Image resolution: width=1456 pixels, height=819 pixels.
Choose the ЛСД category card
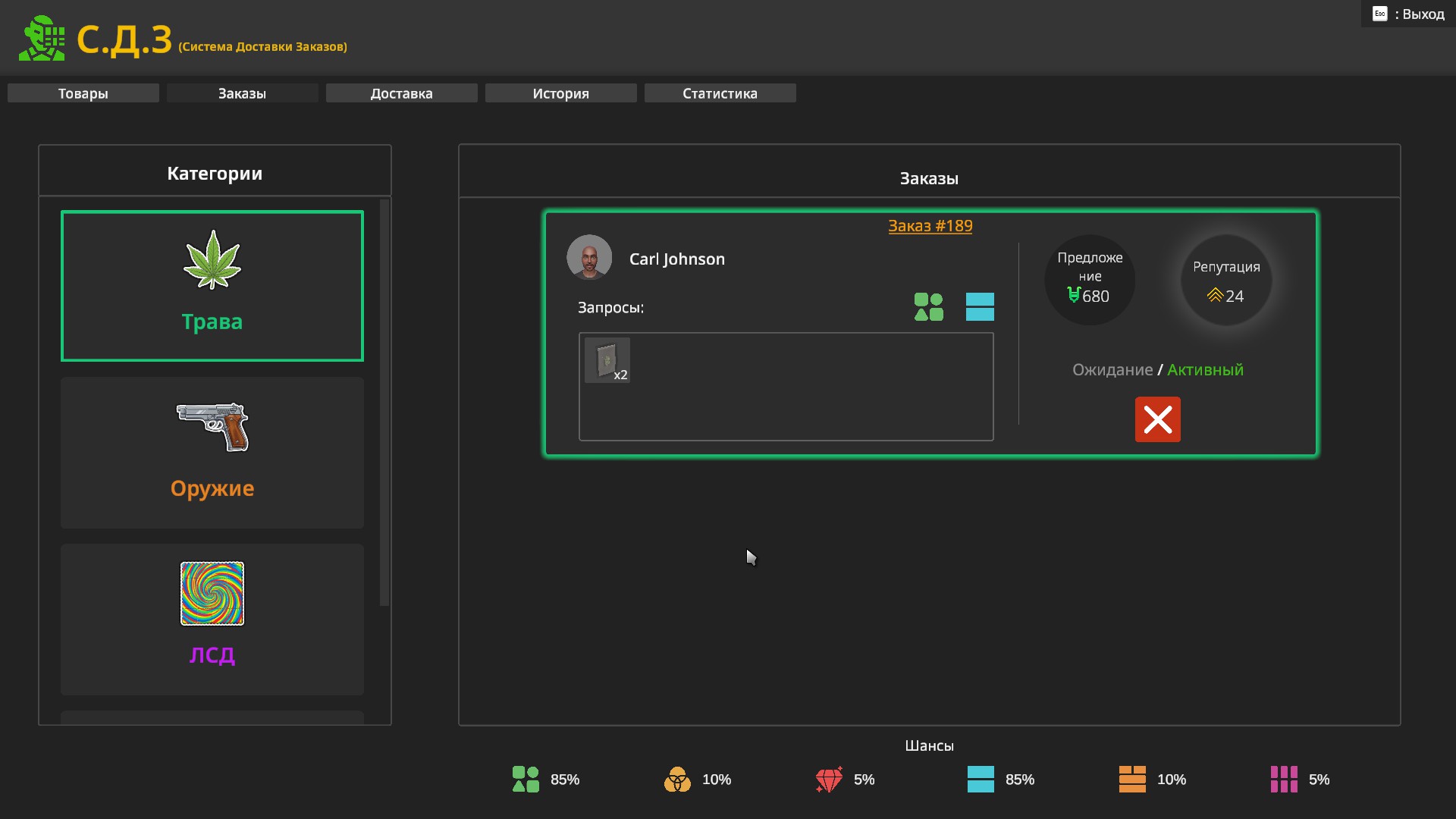click(212, 620)
